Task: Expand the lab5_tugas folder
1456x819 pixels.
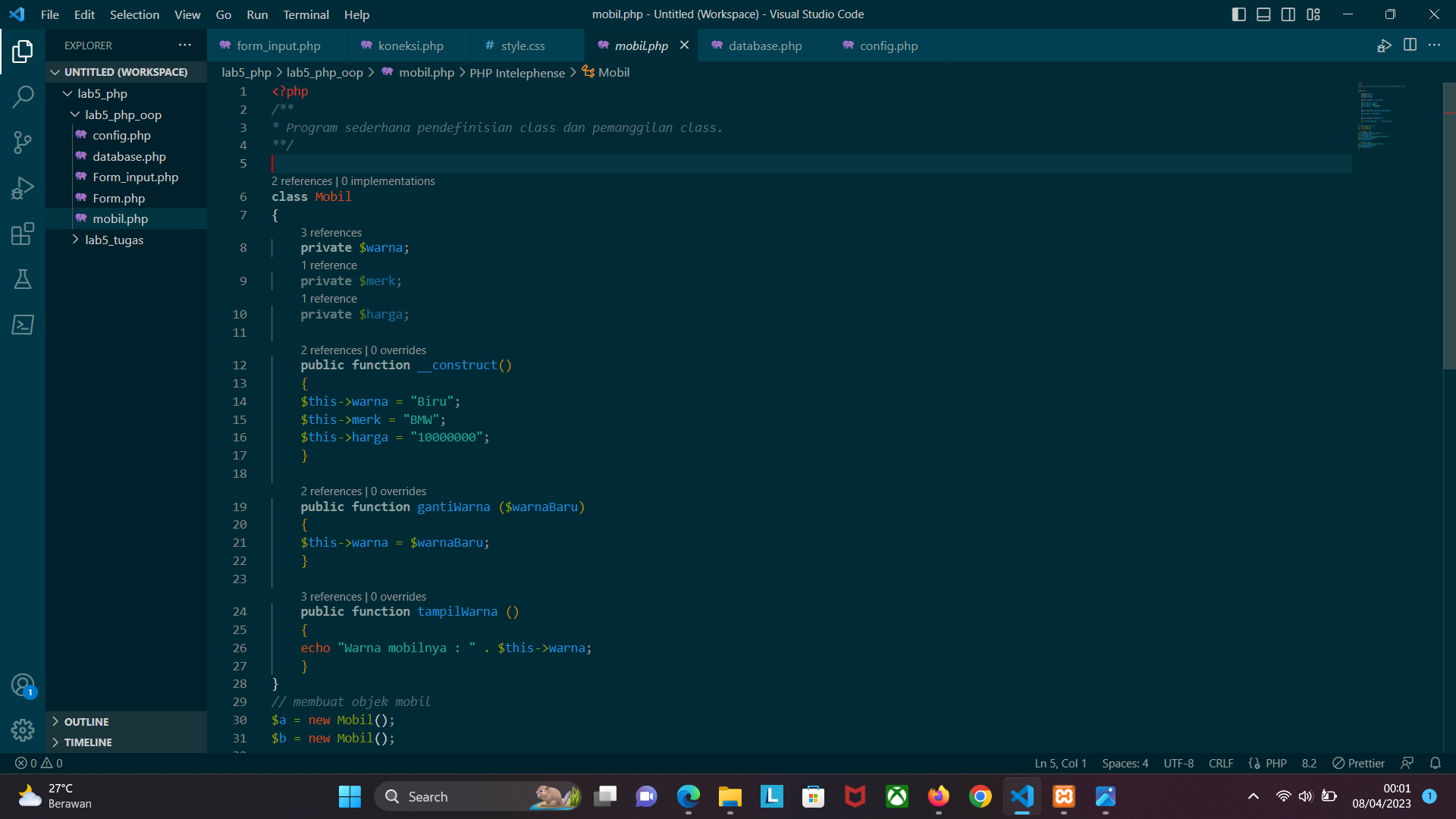Action: point(76,240)
